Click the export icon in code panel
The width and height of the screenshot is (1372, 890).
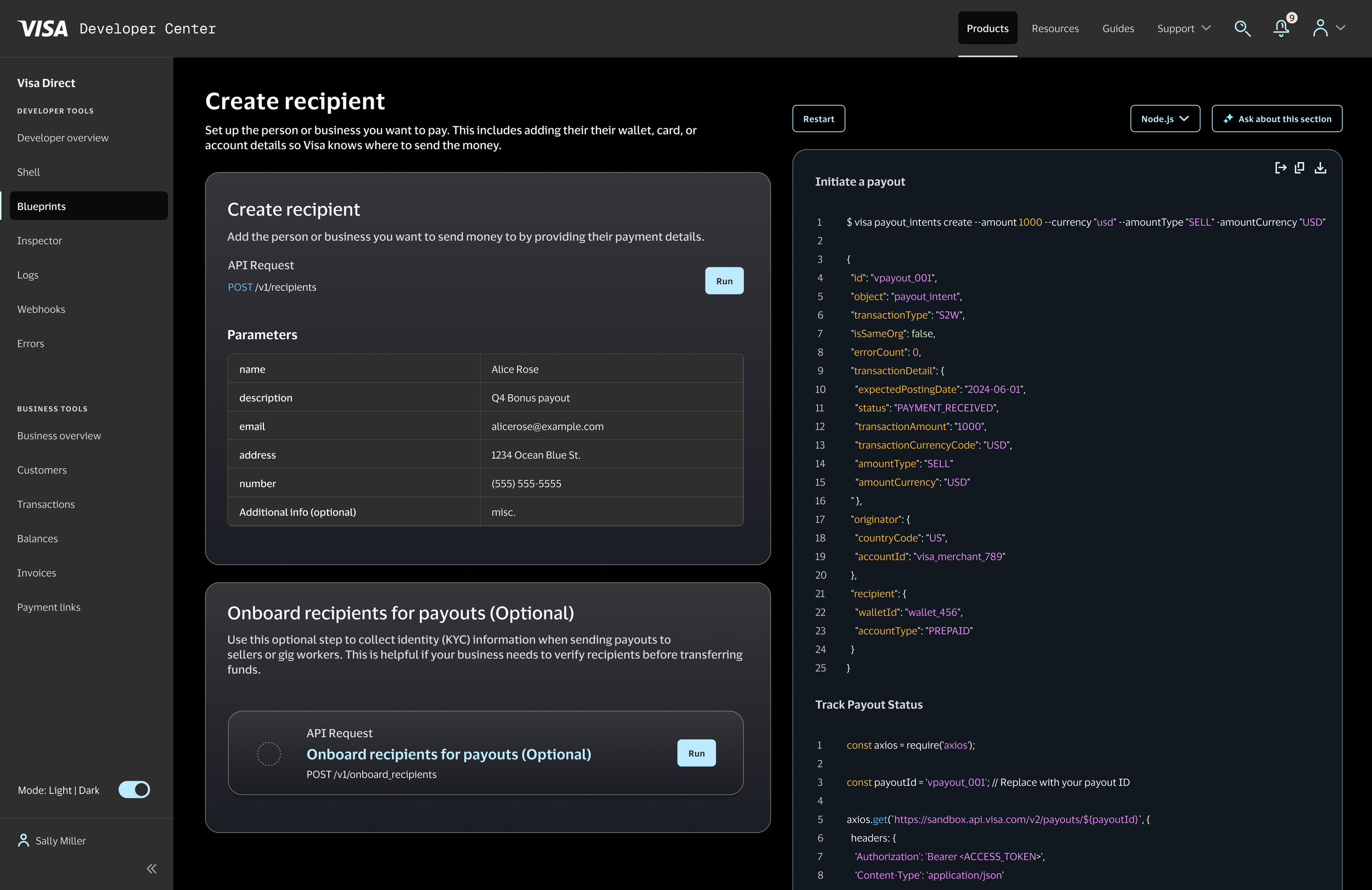(x=1280, y=168)
